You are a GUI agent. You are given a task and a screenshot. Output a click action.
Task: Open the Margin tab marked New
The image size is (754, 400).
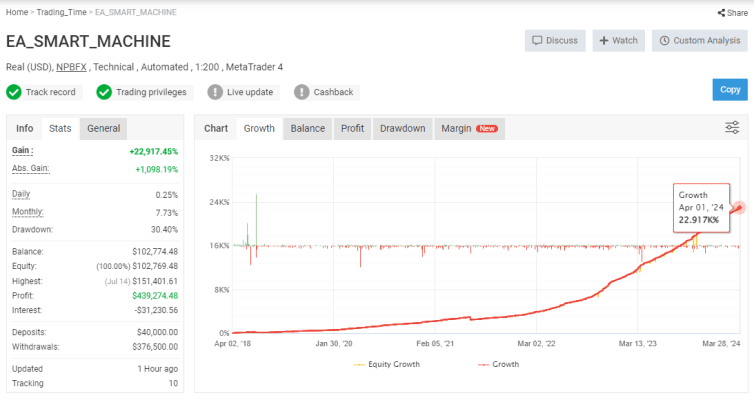click(469, 128)
